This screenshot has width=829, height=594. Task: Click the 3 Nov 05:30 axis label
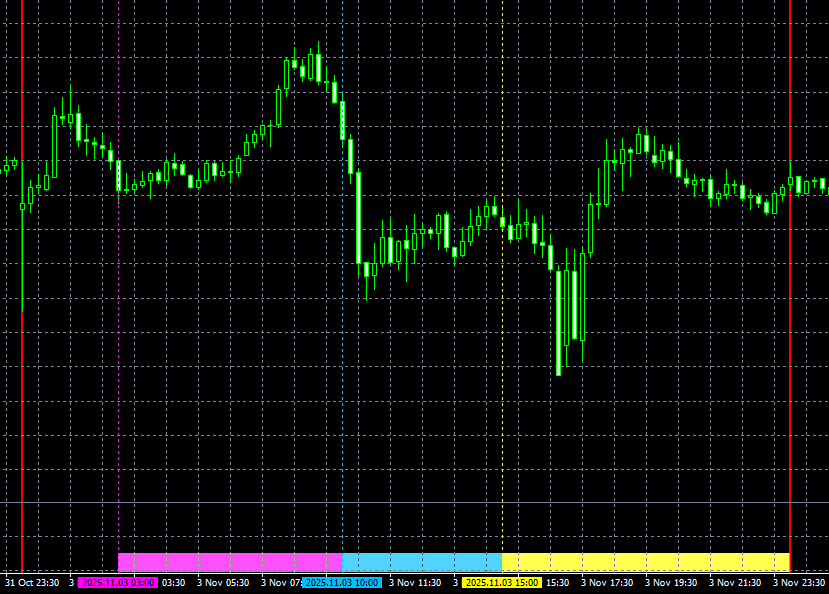pyautogui.click(x=223, y=583)
